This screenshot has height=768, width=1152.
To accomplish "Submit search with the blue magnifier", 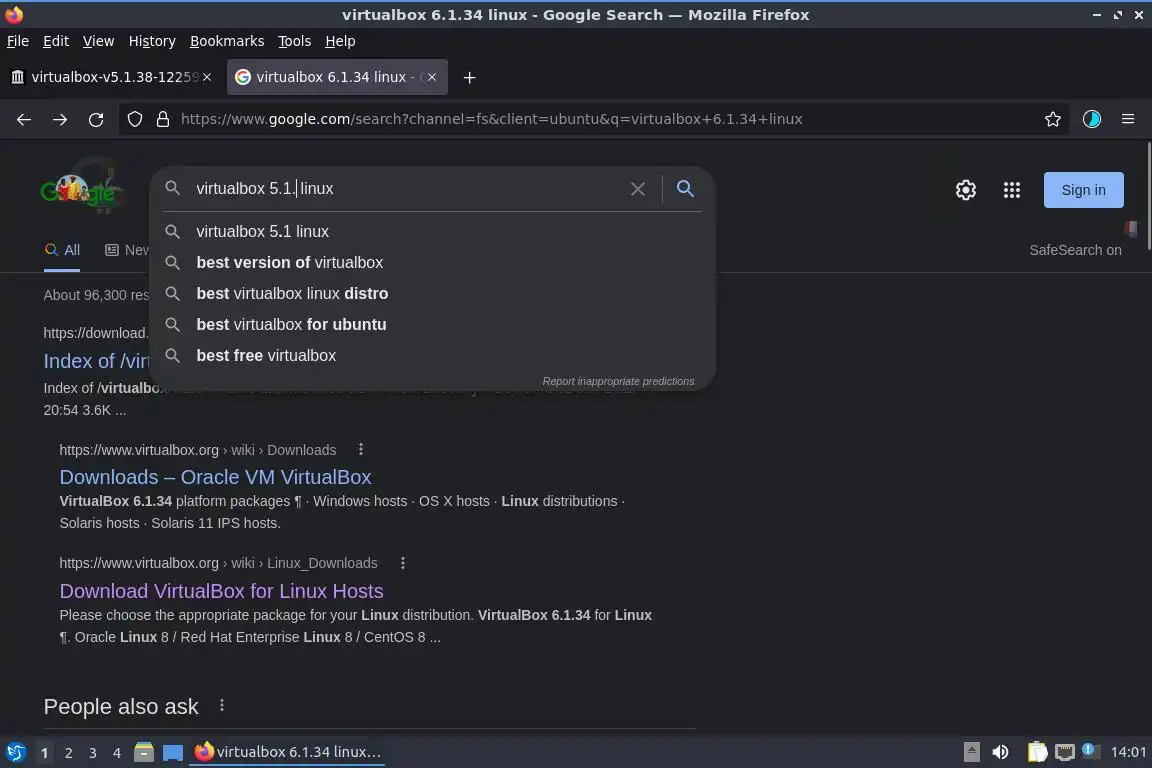I will 685,189.
